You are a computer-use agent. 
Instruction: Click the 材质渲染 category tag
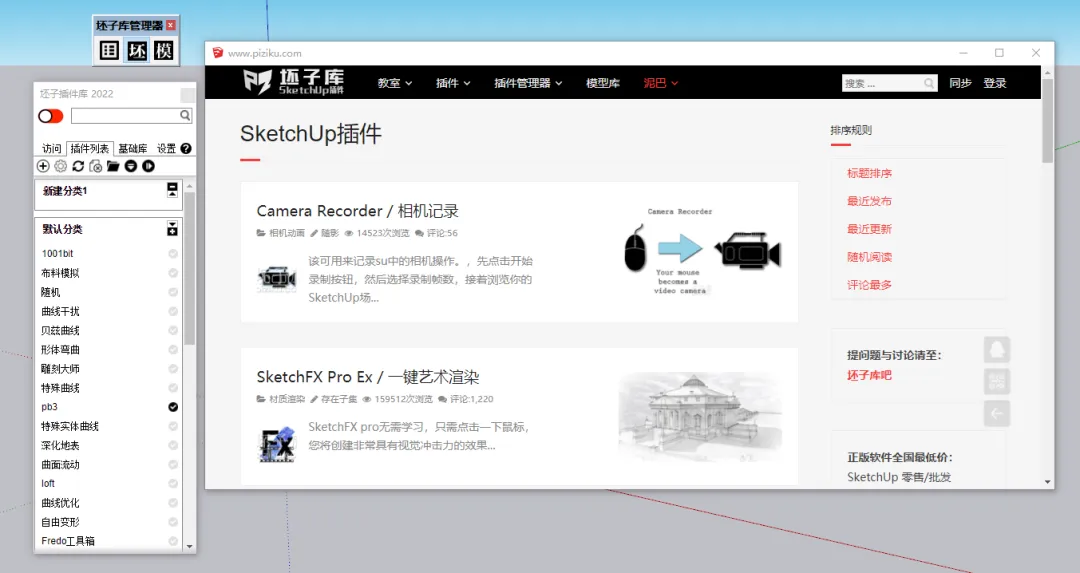287,399
